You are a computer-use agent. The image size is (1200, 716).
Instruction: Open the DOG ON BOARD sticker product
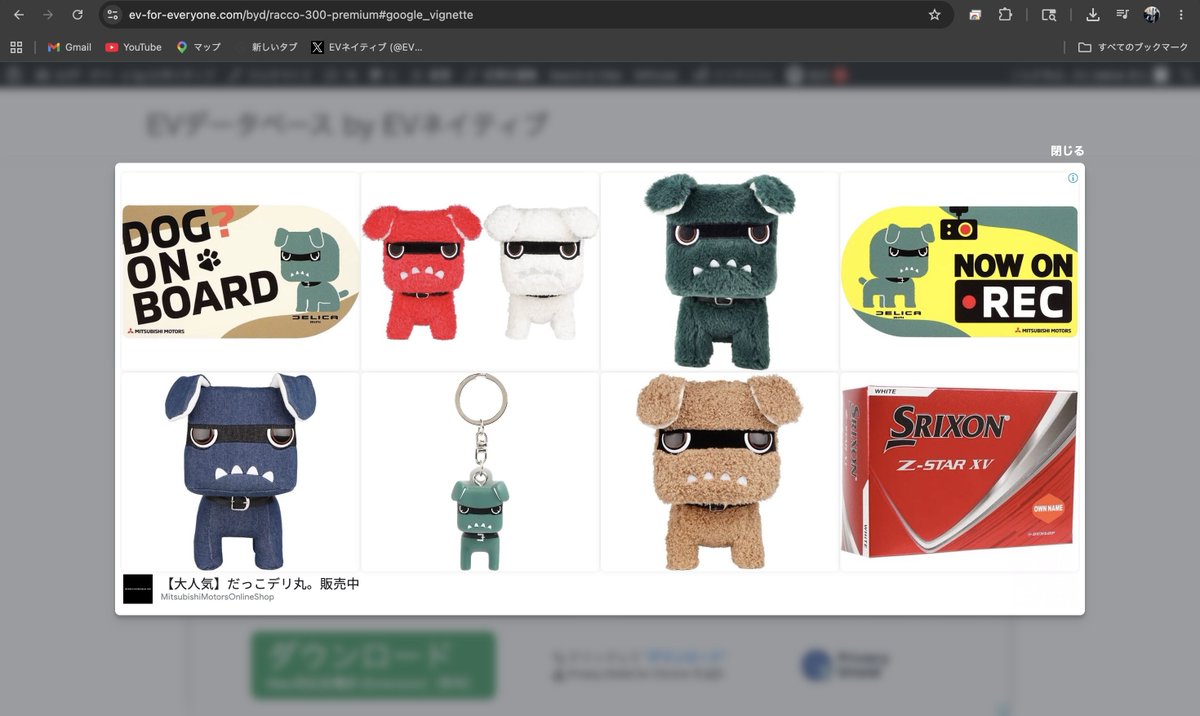pos(240,271)
